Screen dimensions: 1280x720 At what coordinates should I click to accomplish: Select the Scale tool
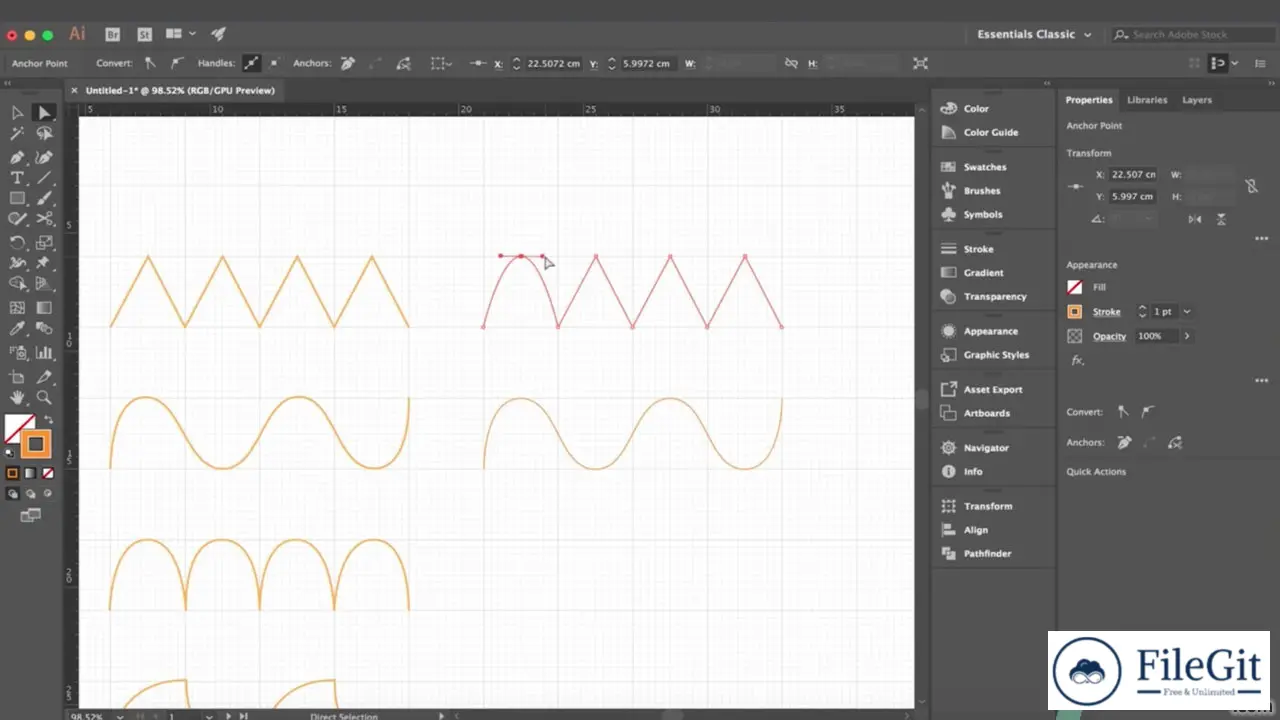pos(44,243)
